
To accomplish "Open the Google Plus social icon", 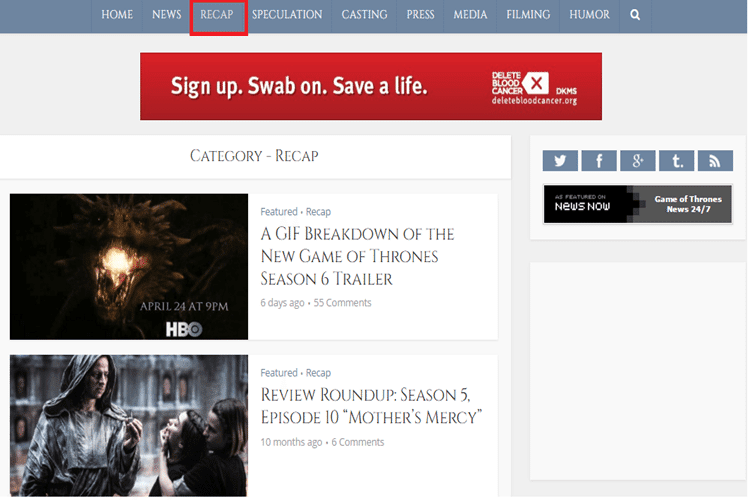I will click(x=638, y=161).
